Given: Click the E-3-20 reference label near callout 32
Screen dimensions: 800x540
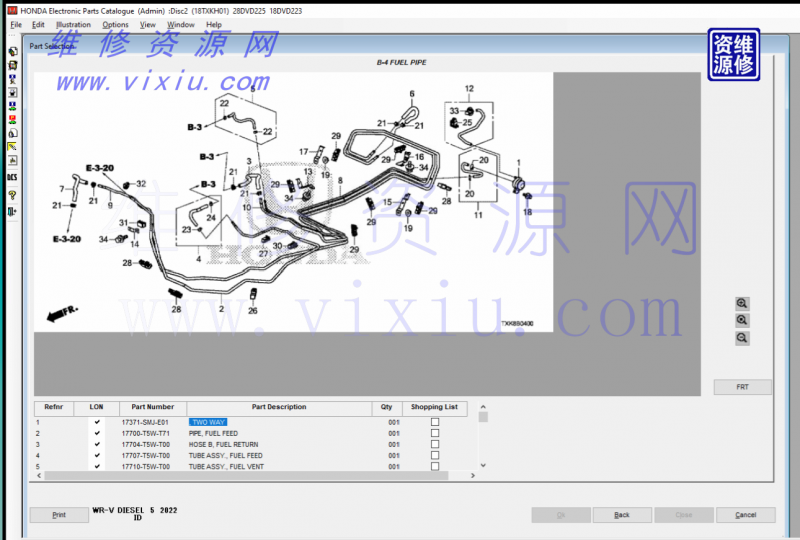Looking at the screenshot, I should [100, 168].
